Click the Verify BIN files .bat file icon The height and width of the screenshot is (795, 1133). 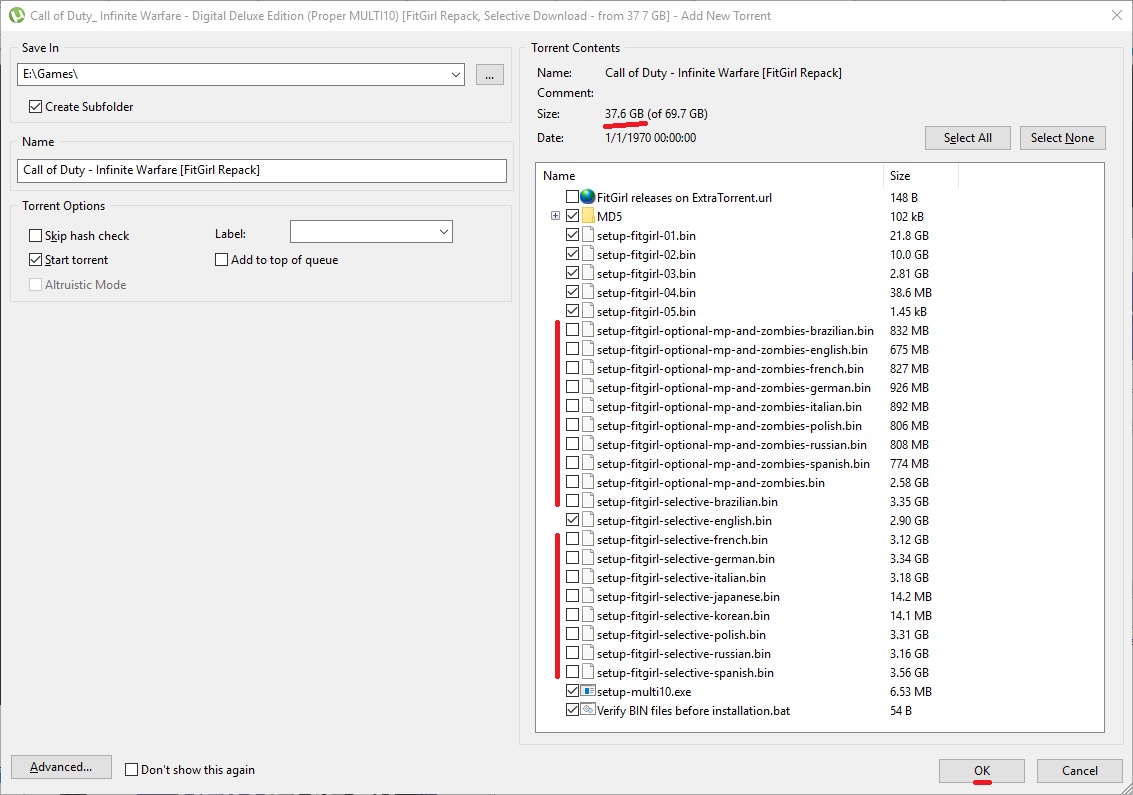tap(587, 710)
